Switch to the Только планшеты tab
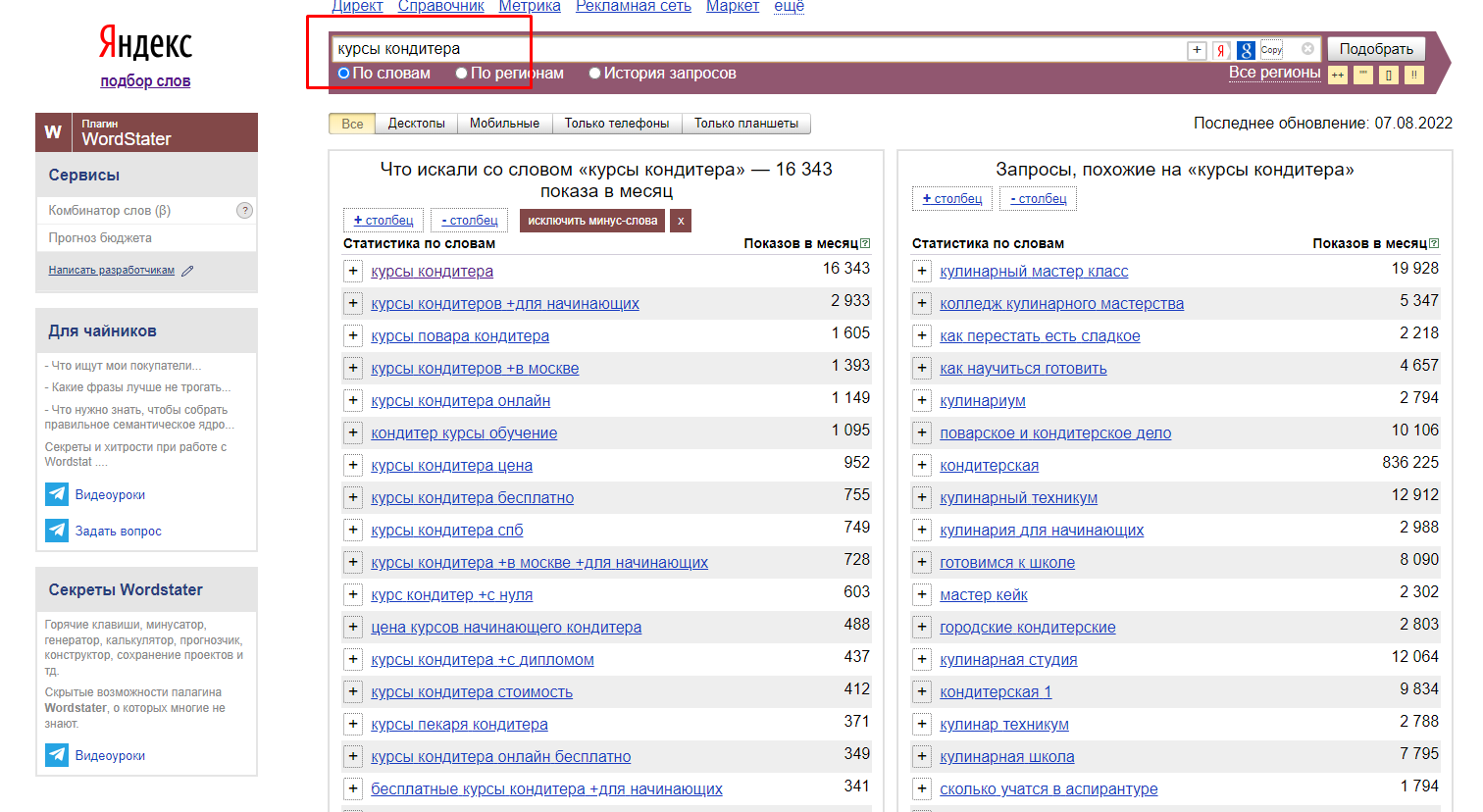The height and width of the screenshot is (812, 1483). pyautogui.click(x=746, y=124)
